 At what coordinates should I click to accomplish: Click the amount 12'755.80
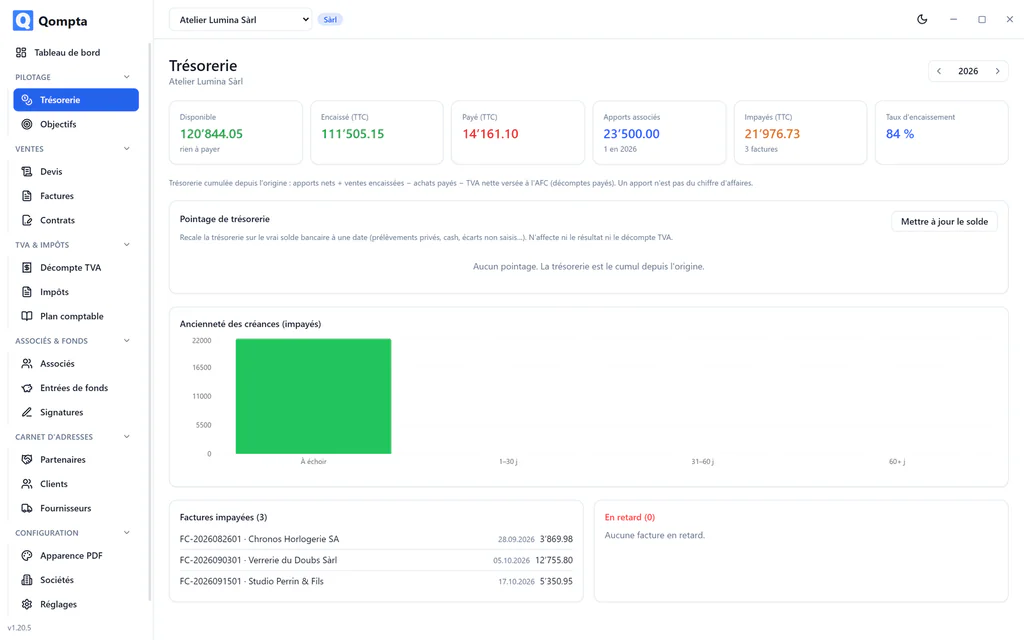pyautogui.click(x=554, y=560)
